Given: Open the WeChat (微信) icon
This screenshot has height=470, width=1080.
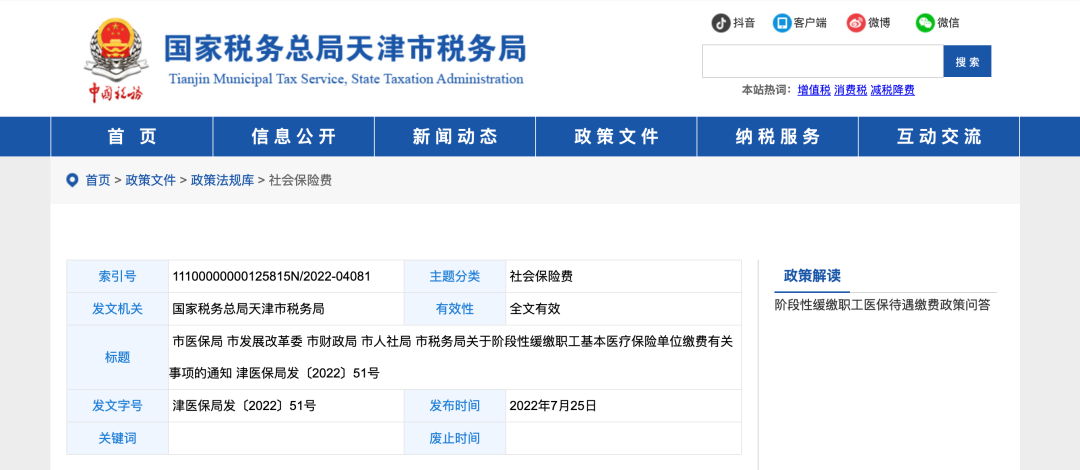Looking at the screenshot, I should (925, 23).
